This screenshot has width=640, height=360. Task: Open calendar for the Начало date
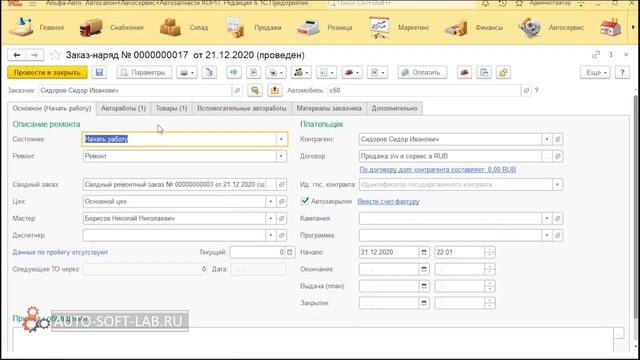click(x=424, y=252)
